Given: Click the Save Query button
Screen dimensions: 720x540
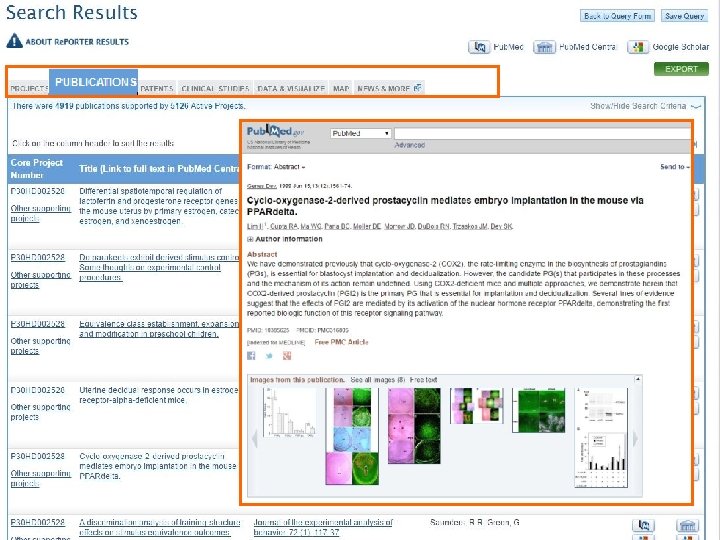Looking at the screenshot, I should [x=684, y=16].
